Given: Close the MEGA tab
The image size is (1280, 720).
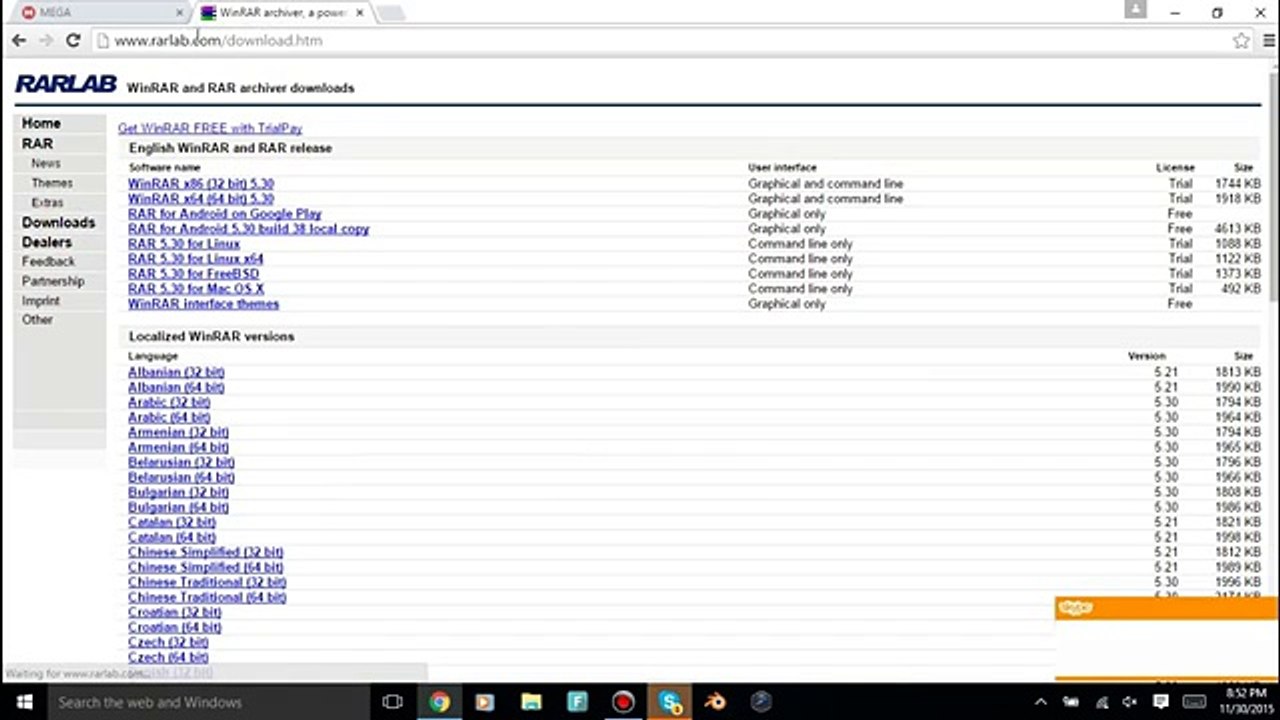Looking at the screenshot, I should pos(180,13).
